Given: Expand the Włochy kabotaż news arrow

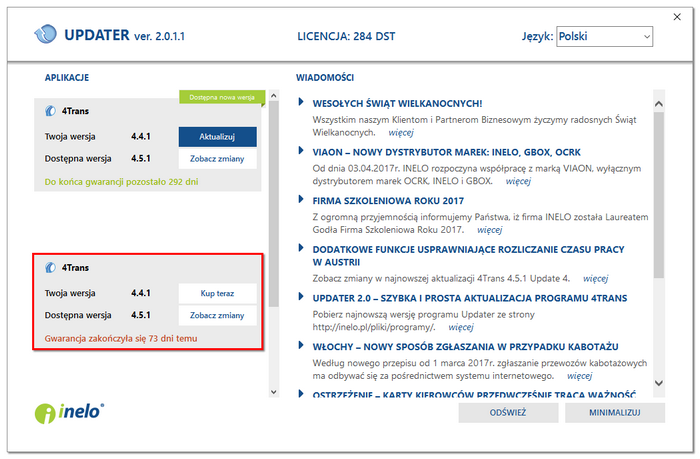Looking at the screenshot, I should [301, 345].
